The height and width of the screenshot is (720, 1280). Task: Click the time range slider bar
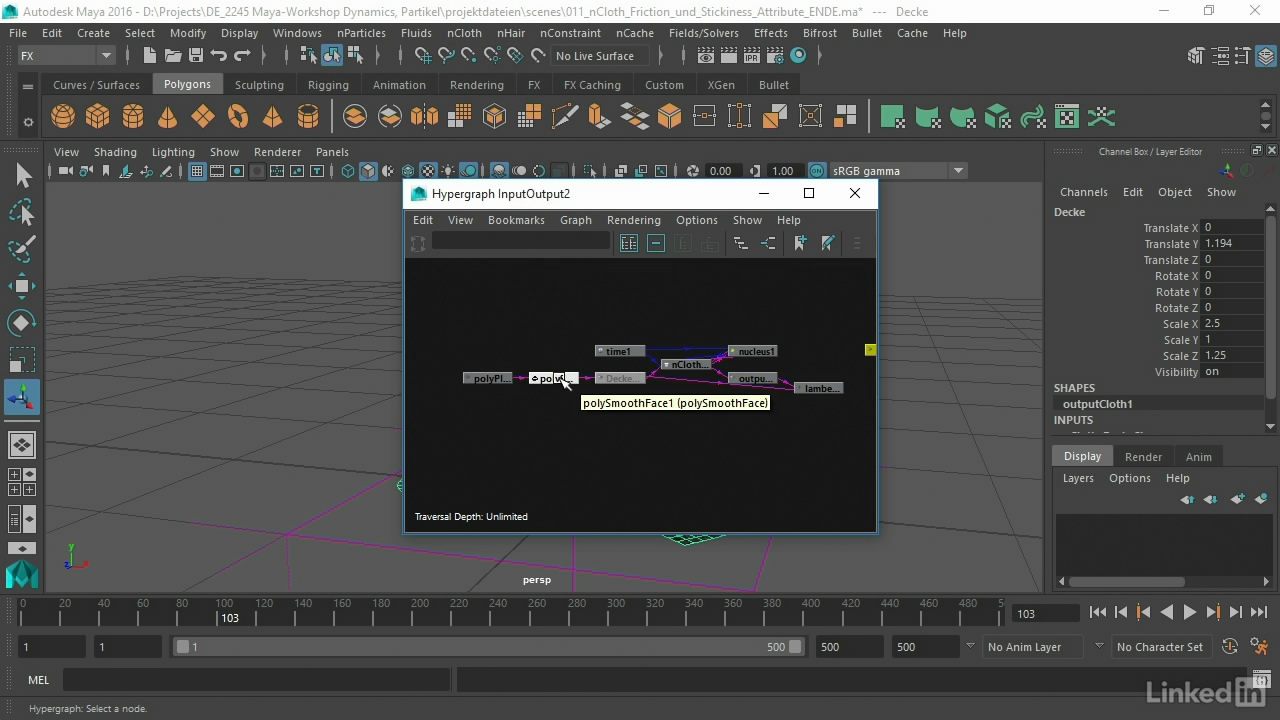[489, 647]
